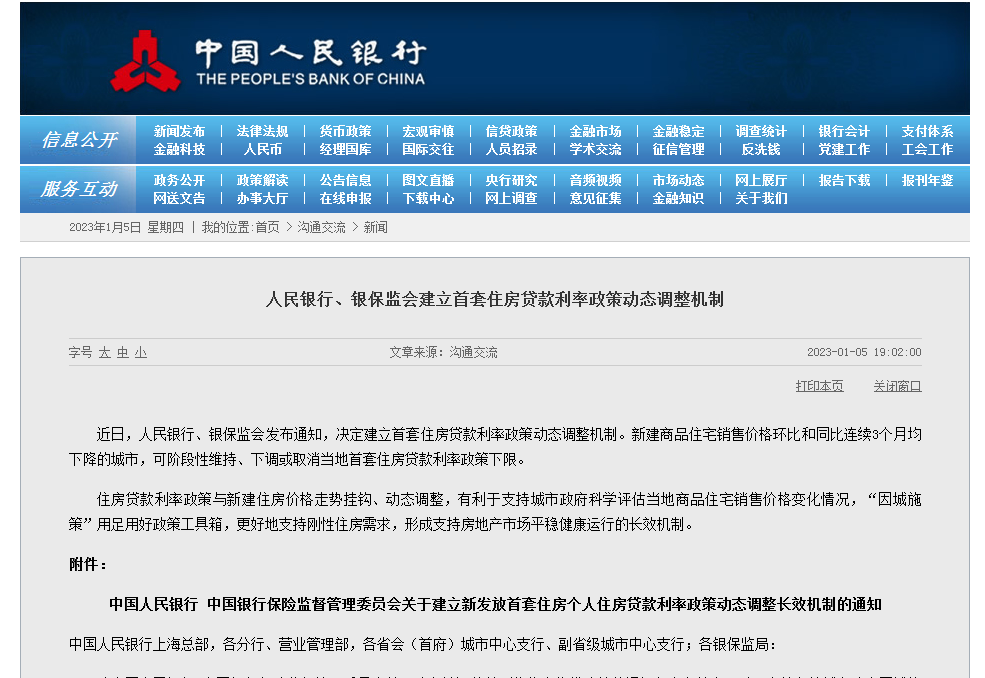Navigate to 反洗钱 page
This screenshot has height=678, width=985.
(761, 149)
